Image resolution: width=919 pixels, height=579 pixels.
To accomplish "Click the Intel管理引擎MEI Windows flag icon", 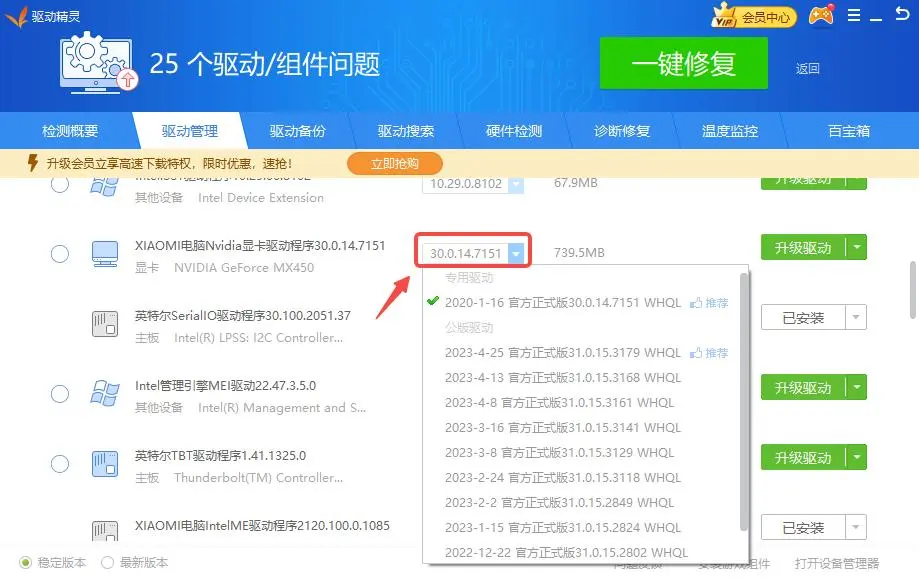I will click(x=104, y=393).
